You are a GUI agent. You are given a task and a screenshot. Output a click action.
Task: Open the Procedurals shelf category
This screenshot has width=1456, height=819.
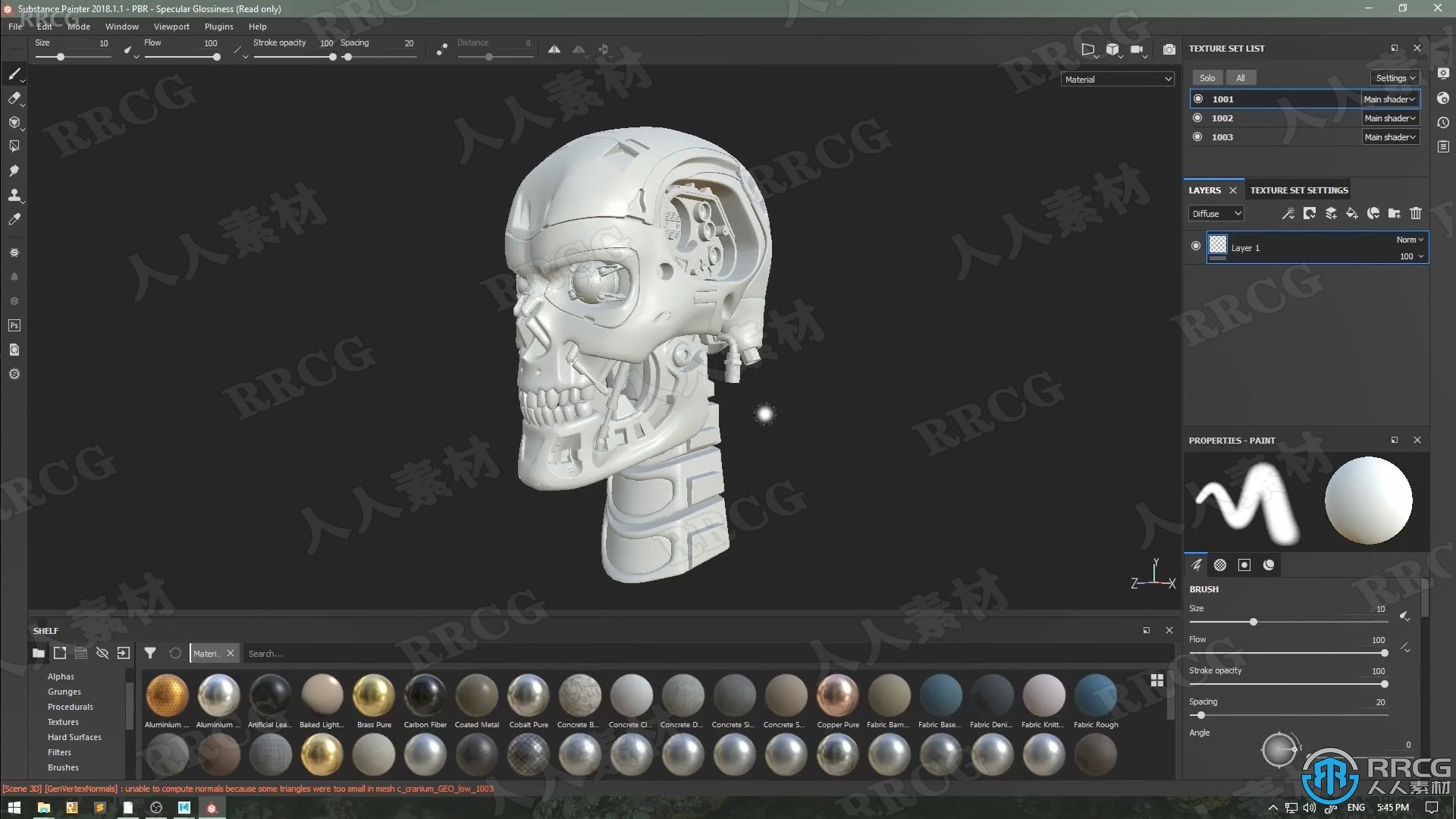pos(70,707)
